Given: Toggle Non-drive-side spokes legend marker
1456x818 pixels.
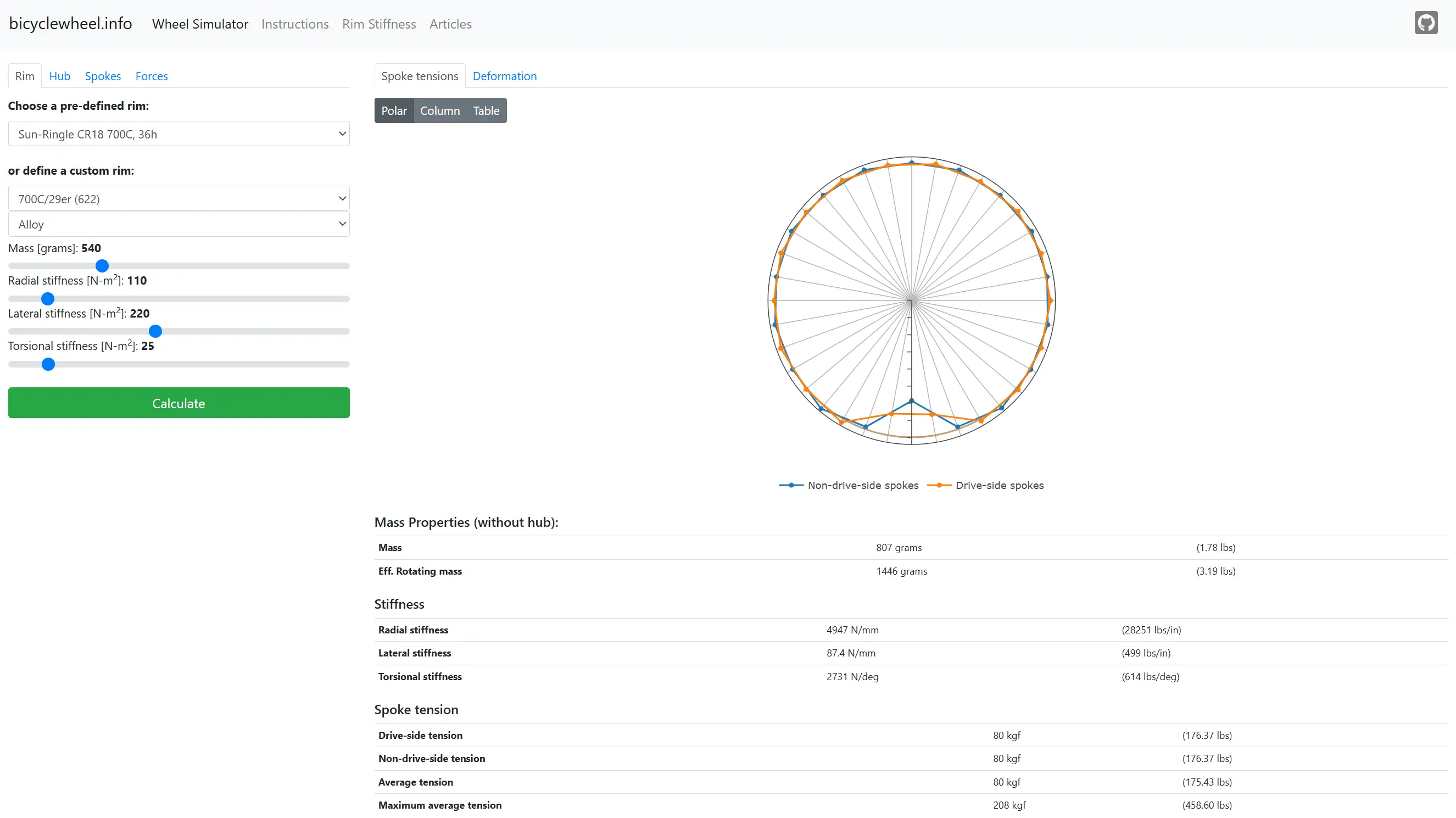Looking at the screenshot, I should tap(791, 485).
